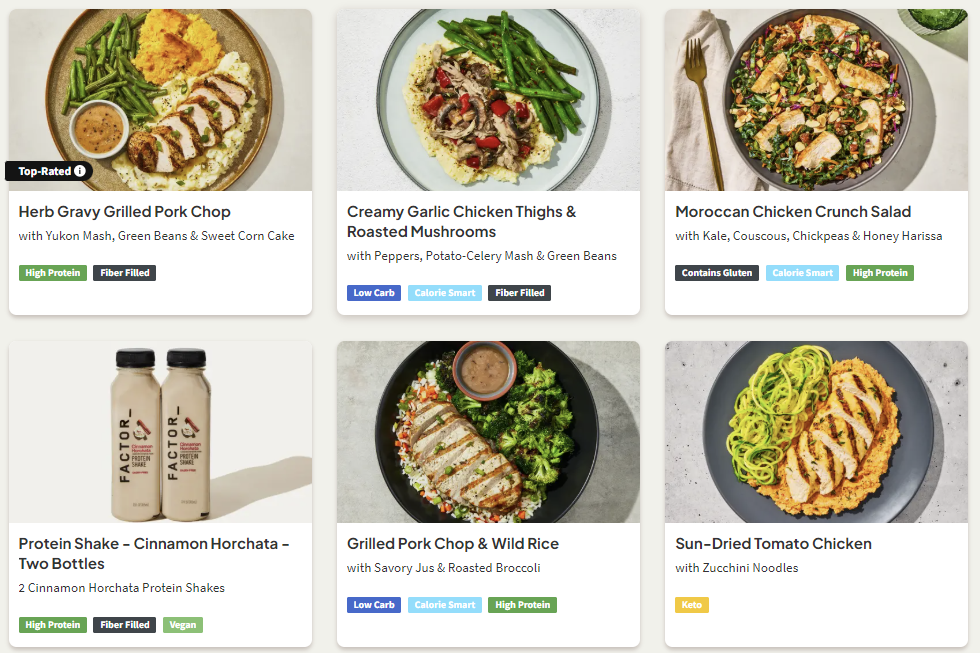
Task: Open Creamy Garlic Chicken Thighs & Roasted Mushrooms title
Action: click(461, 222)
